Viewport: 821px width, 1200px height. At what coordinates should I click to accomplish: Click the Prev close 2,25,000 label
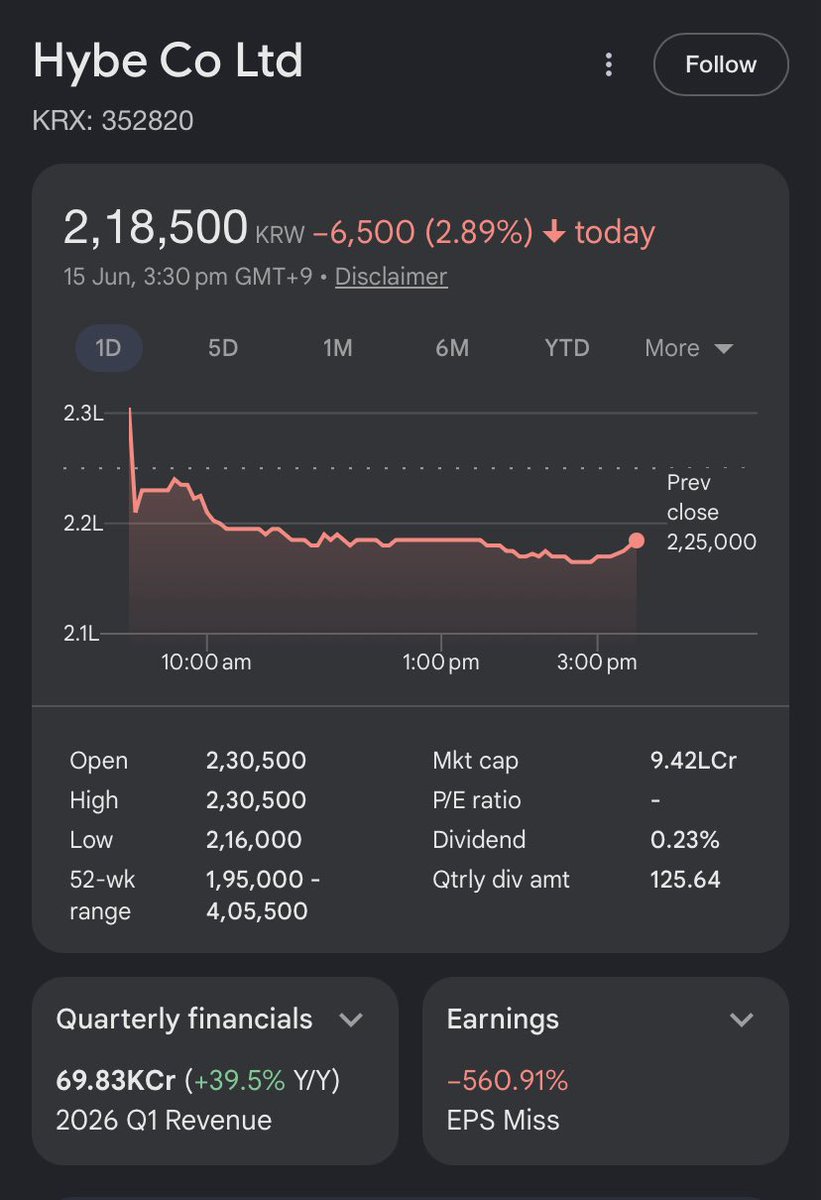[711, 512]
